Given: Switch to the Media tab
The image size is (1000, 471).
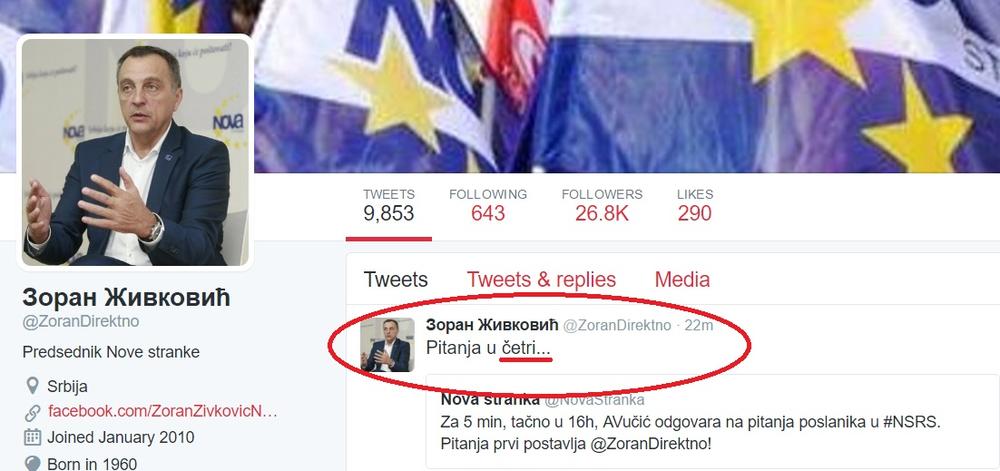Looking at the screenshot, I should [x=682, y=279].
